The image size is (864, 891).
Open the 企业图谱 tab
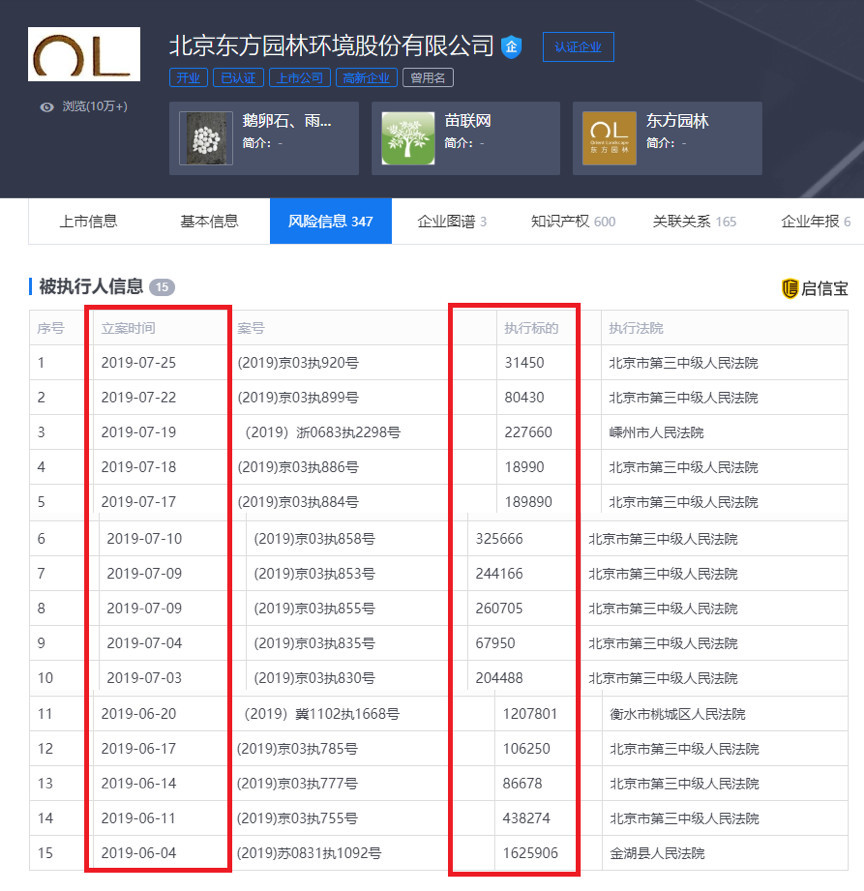452,221
